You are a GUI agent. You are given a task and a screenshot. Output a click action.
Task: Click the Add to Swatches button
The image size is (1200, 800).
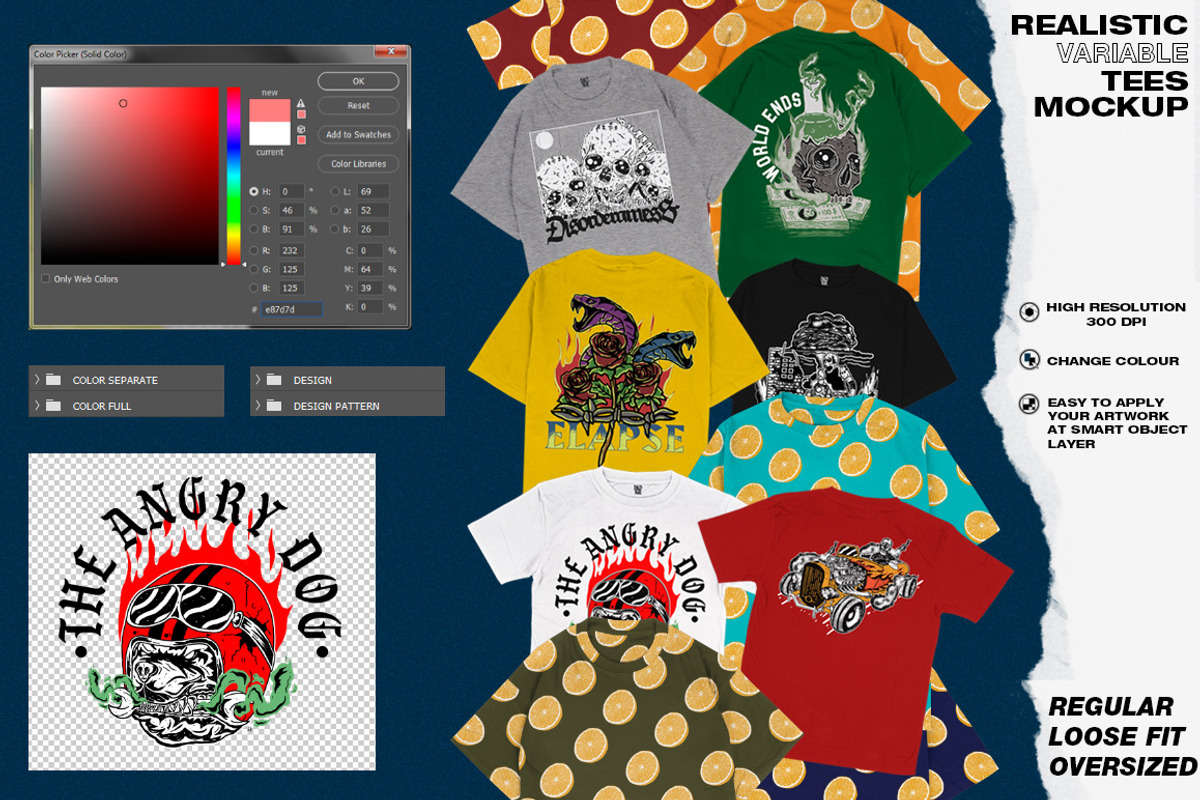click(358, 134)
